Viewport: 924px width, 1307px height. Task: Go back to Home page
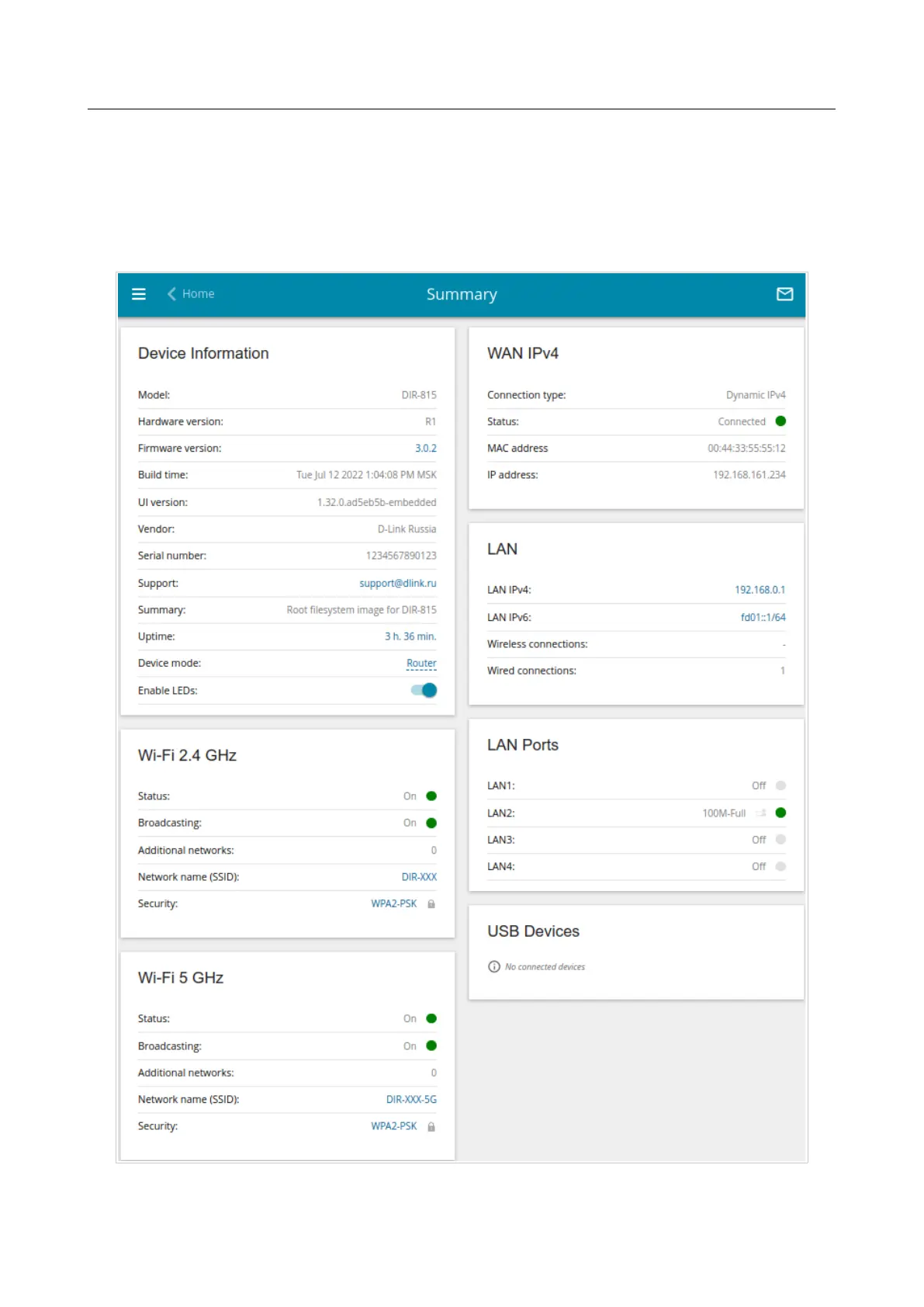tap(198, 294)
